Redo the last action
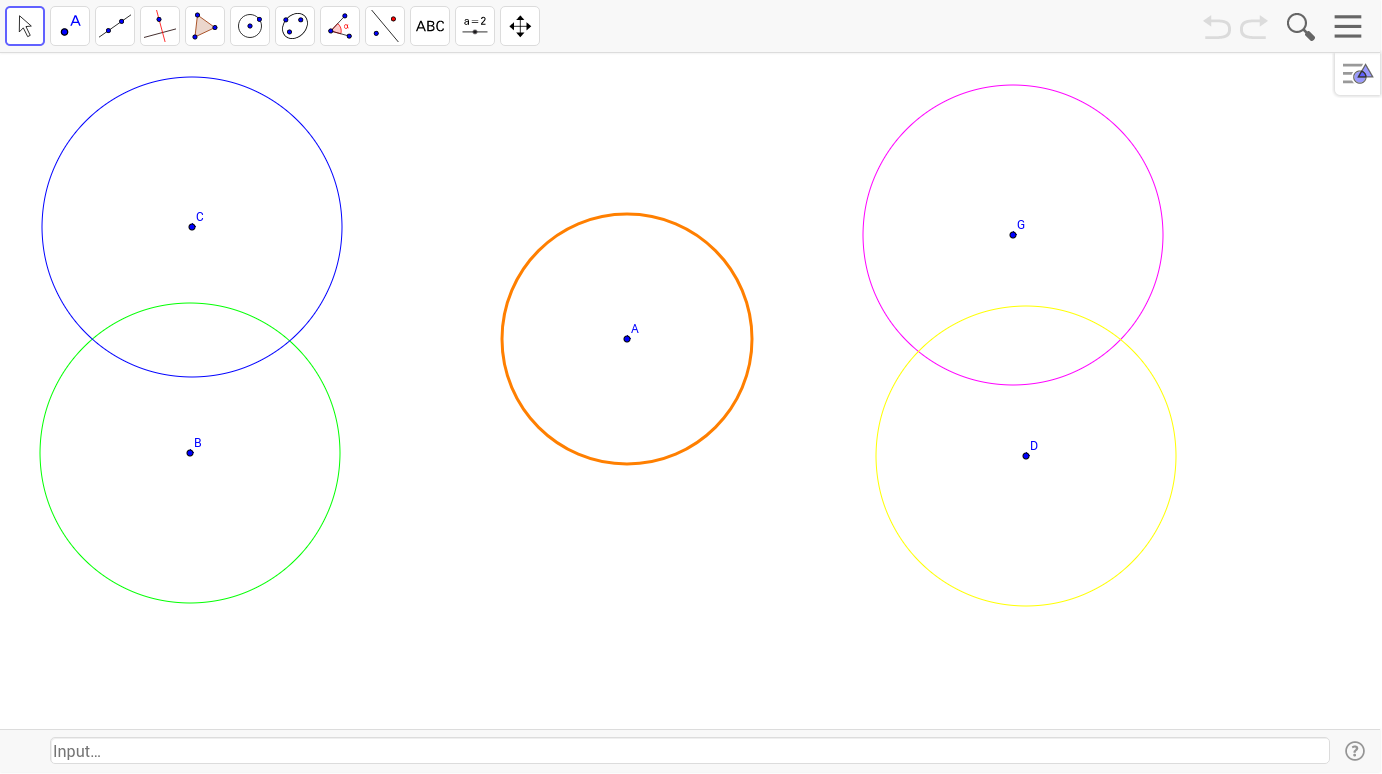The image size is (1382, 774). tap(1254, 27)
